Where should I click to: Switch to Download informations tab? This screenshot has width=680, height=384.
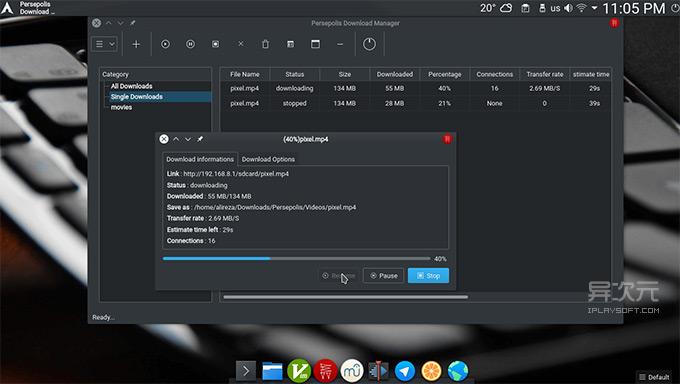click(200, 159)
